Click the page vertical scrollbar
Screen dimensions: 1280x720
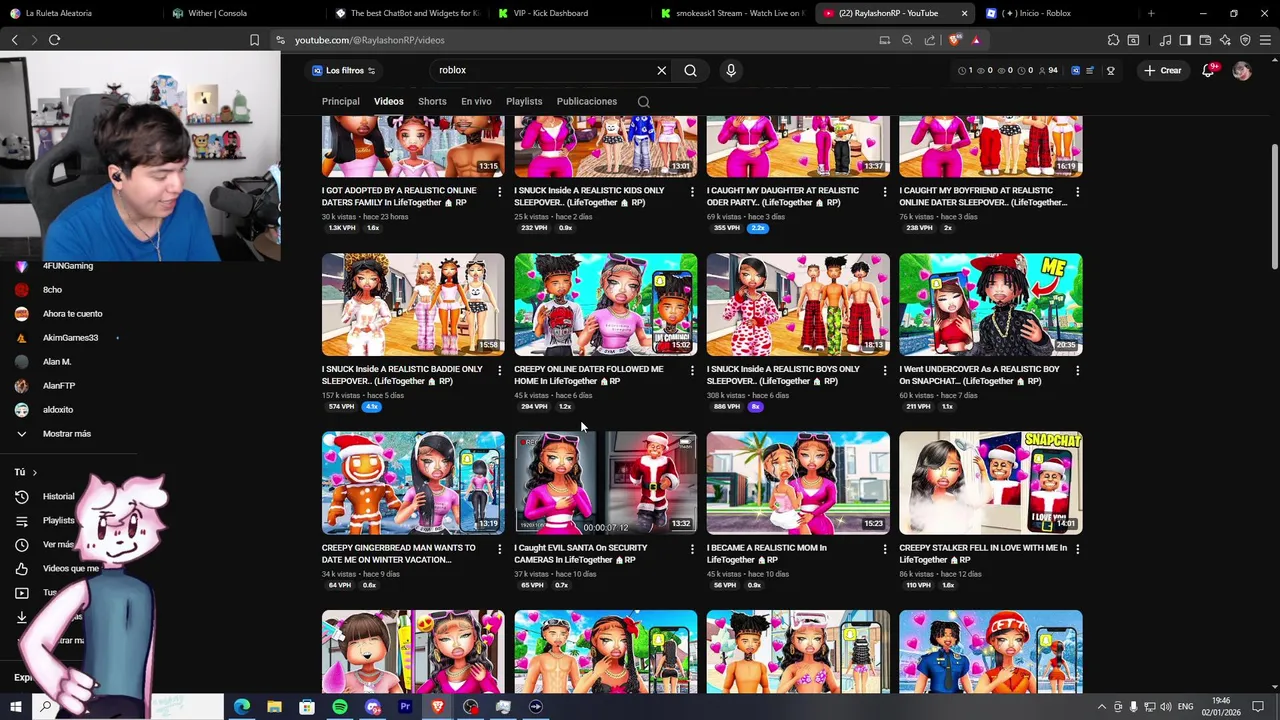(1274, 208)
